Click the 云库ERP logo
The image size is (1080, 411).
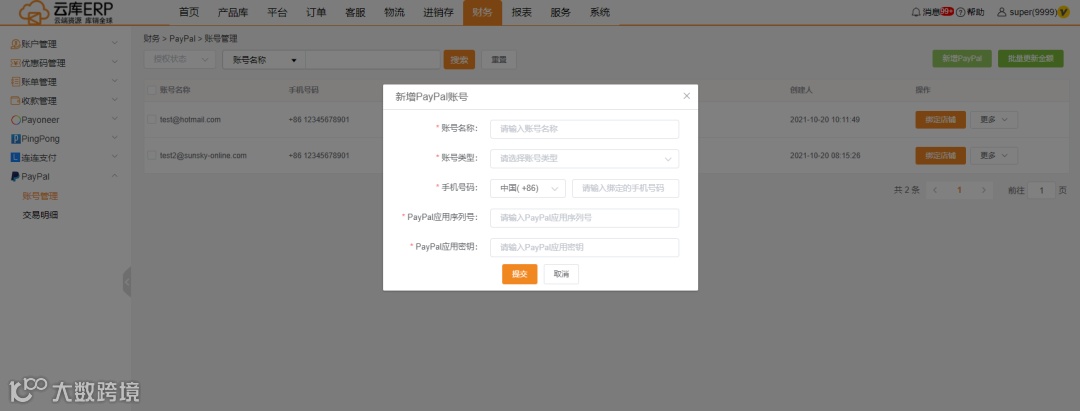point(65,12)
